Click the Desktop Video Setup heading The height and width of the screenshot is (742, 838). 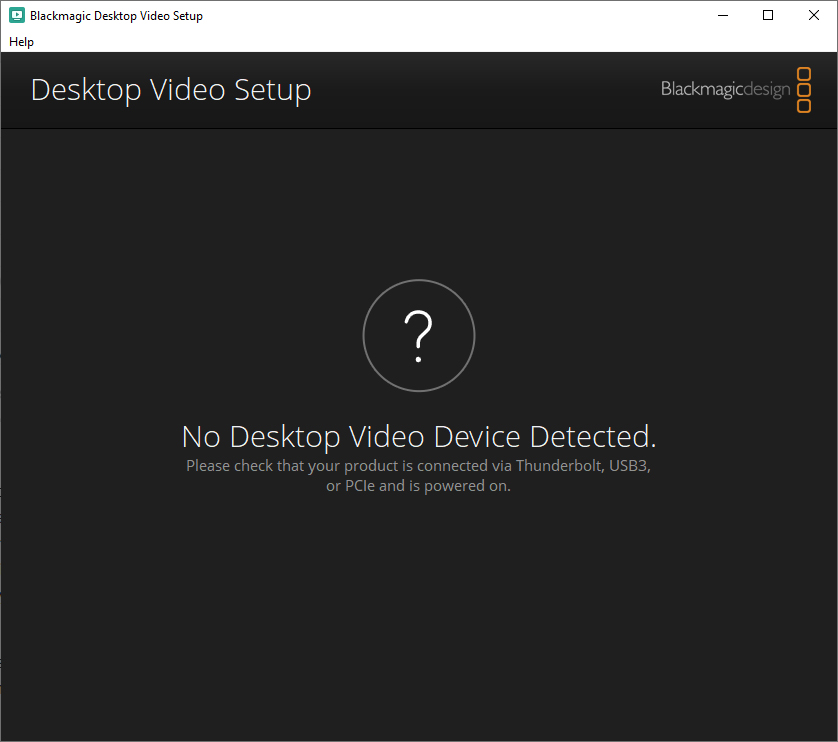click(171, 90)
